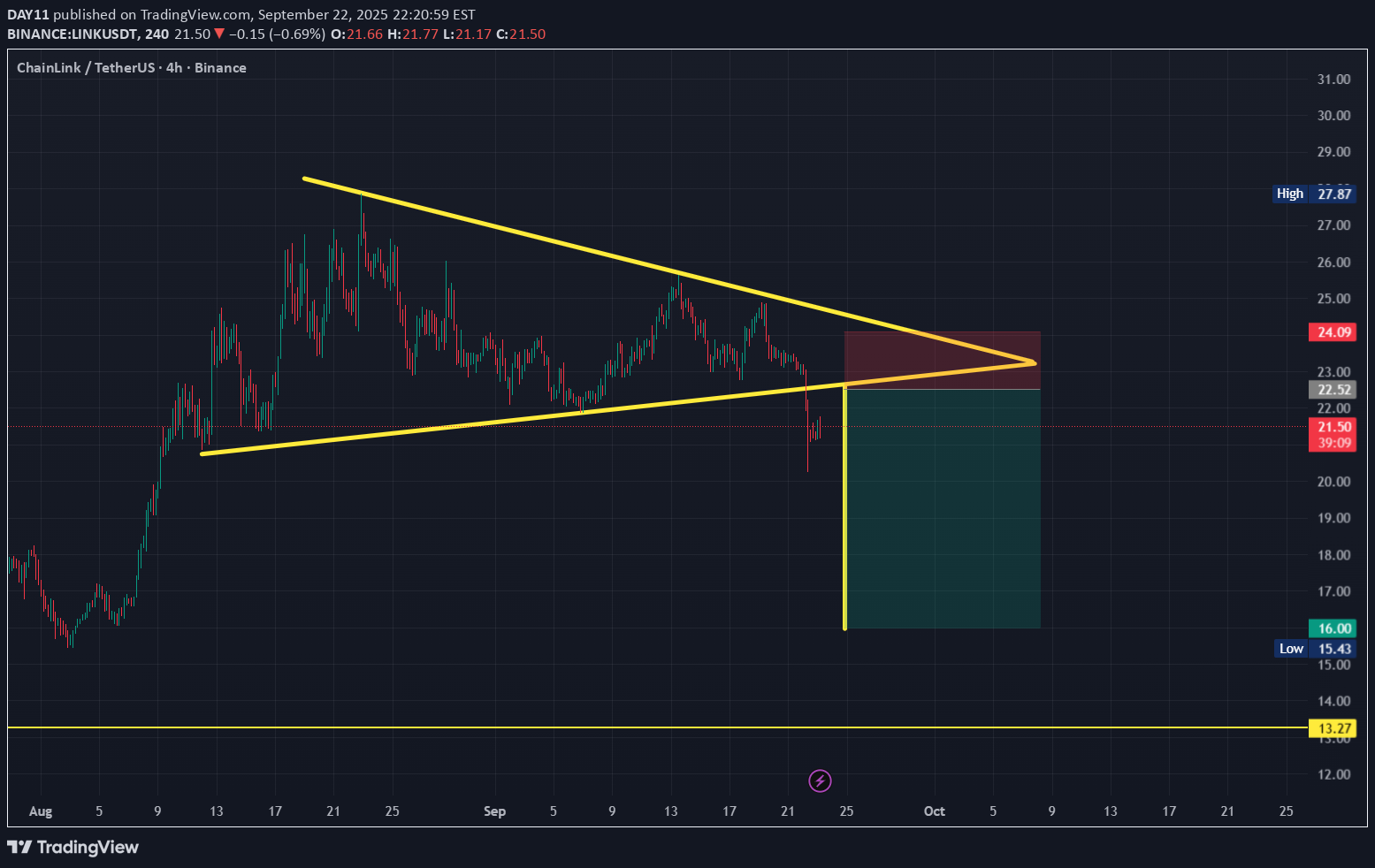Screen dimensions: 1375x868
Task: Click the ChainLink / TetherUS chart title
Action: [x=132, y=68]
